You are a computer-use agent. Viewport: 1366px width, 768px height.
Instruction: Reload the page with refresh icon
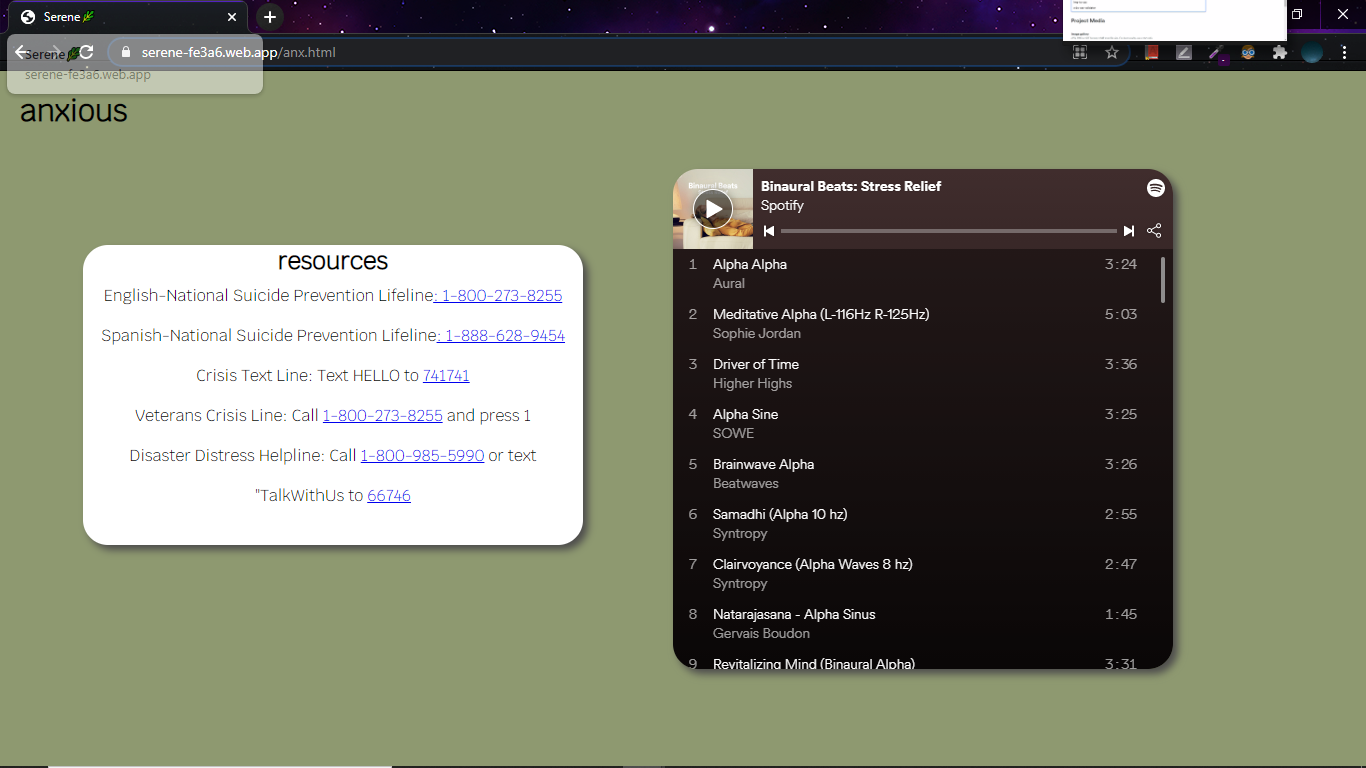(86, 52)
